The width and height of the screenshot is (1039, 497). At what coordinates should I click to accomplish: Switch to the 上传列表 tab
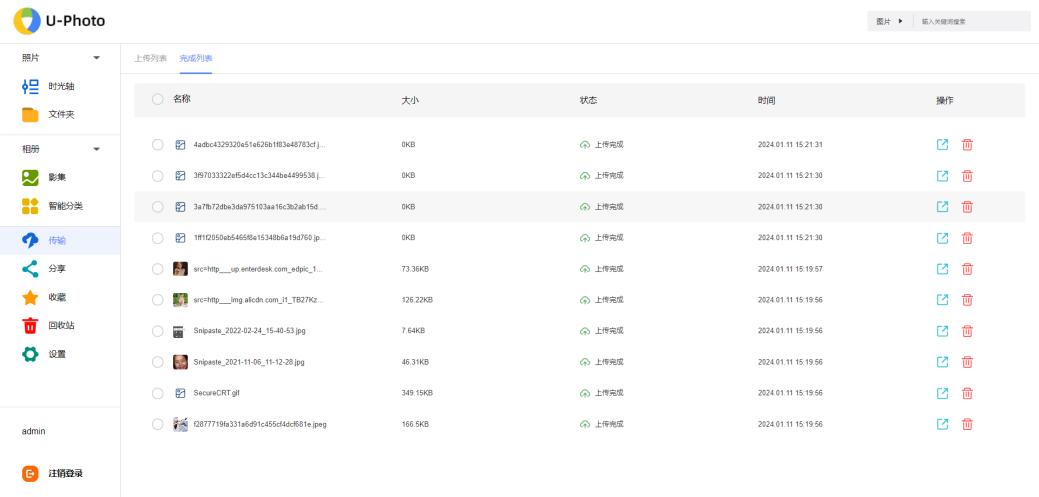click(x=150, y=58)
